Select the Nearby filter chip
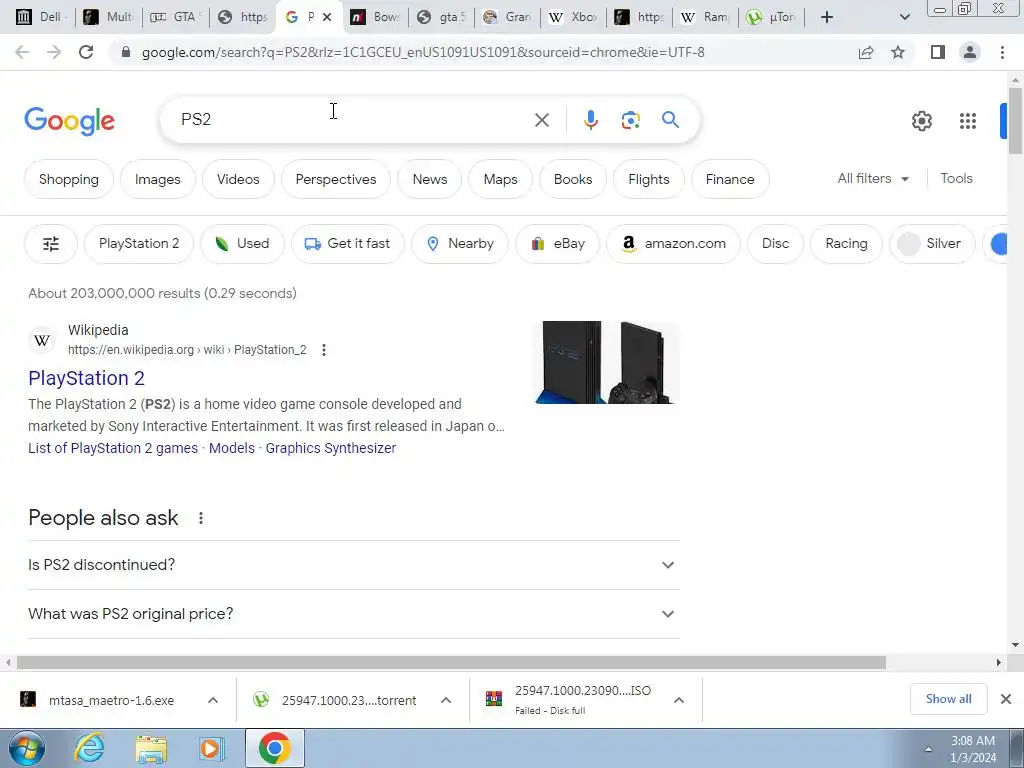 pyautogui.click(x=460, y=244)
